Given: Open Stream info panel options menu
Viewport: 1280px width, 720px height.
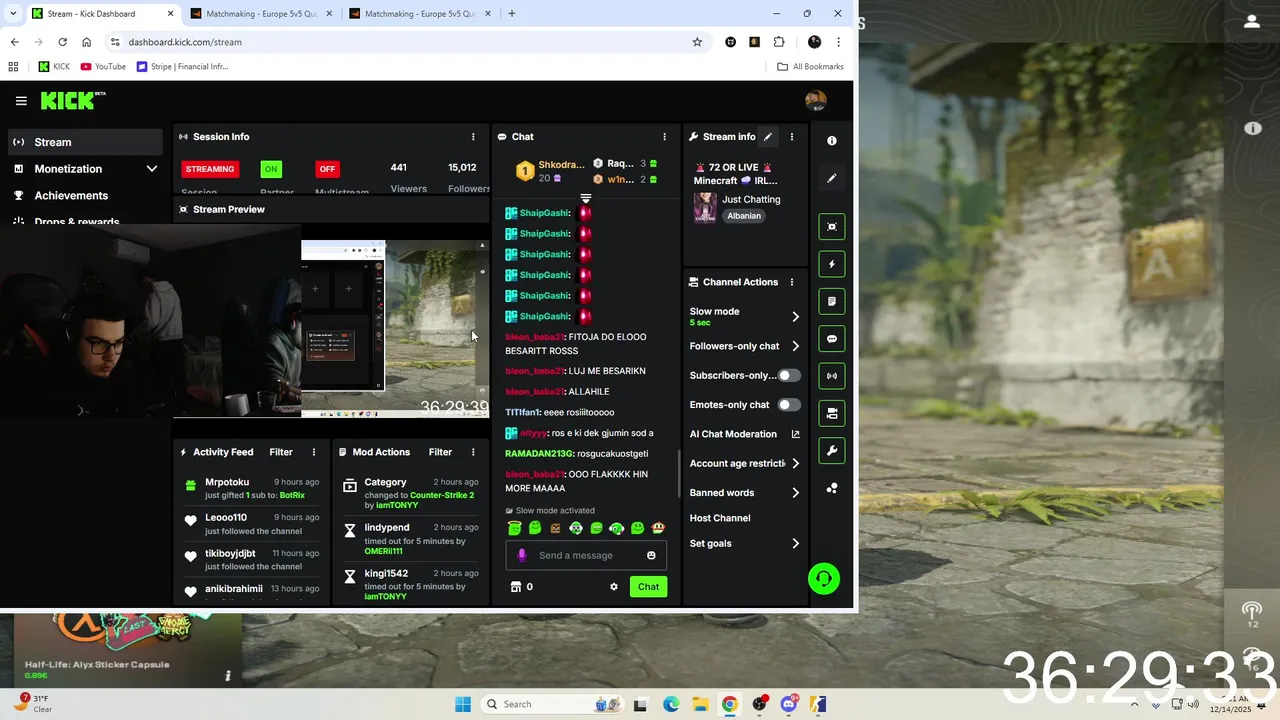Looking at the screenshot, I should tap(792, 137).
